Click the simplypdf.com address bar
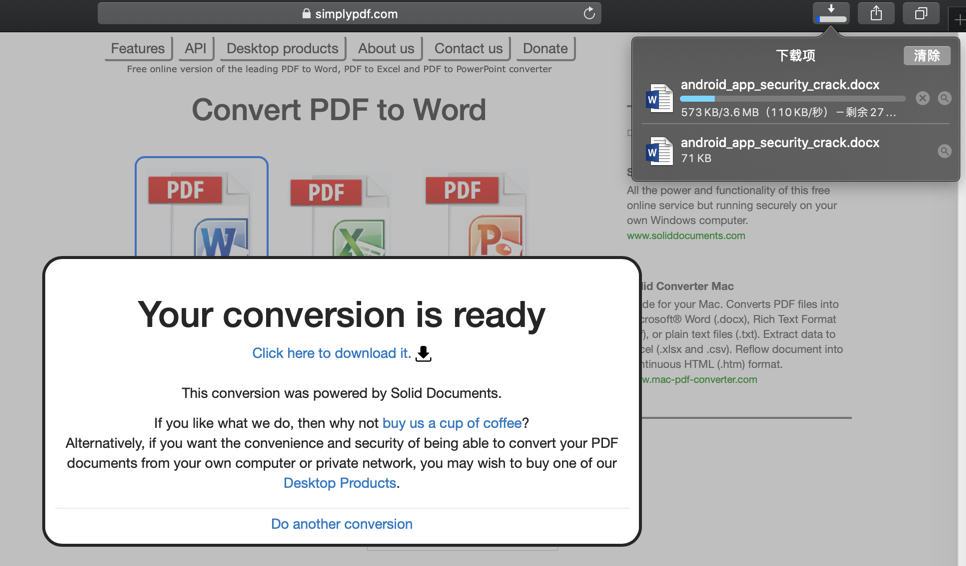Screen dimensions: 966x566 349,14
